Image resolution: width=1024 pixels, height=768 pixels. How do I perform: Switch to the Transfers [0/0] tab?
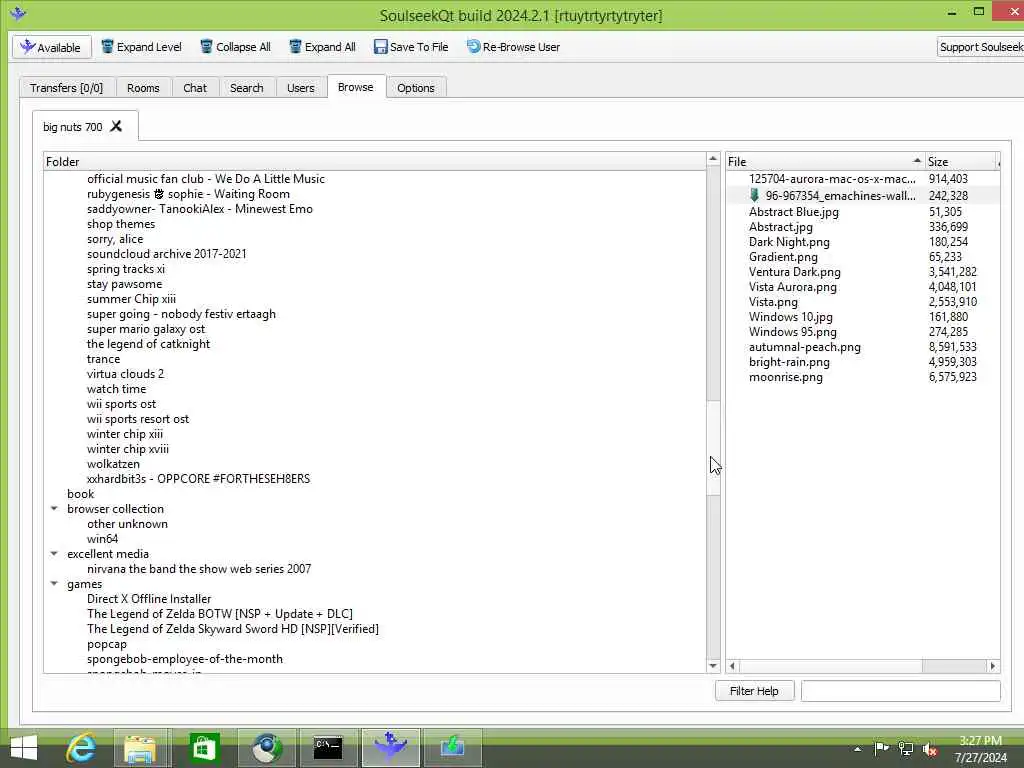point(67,88)
